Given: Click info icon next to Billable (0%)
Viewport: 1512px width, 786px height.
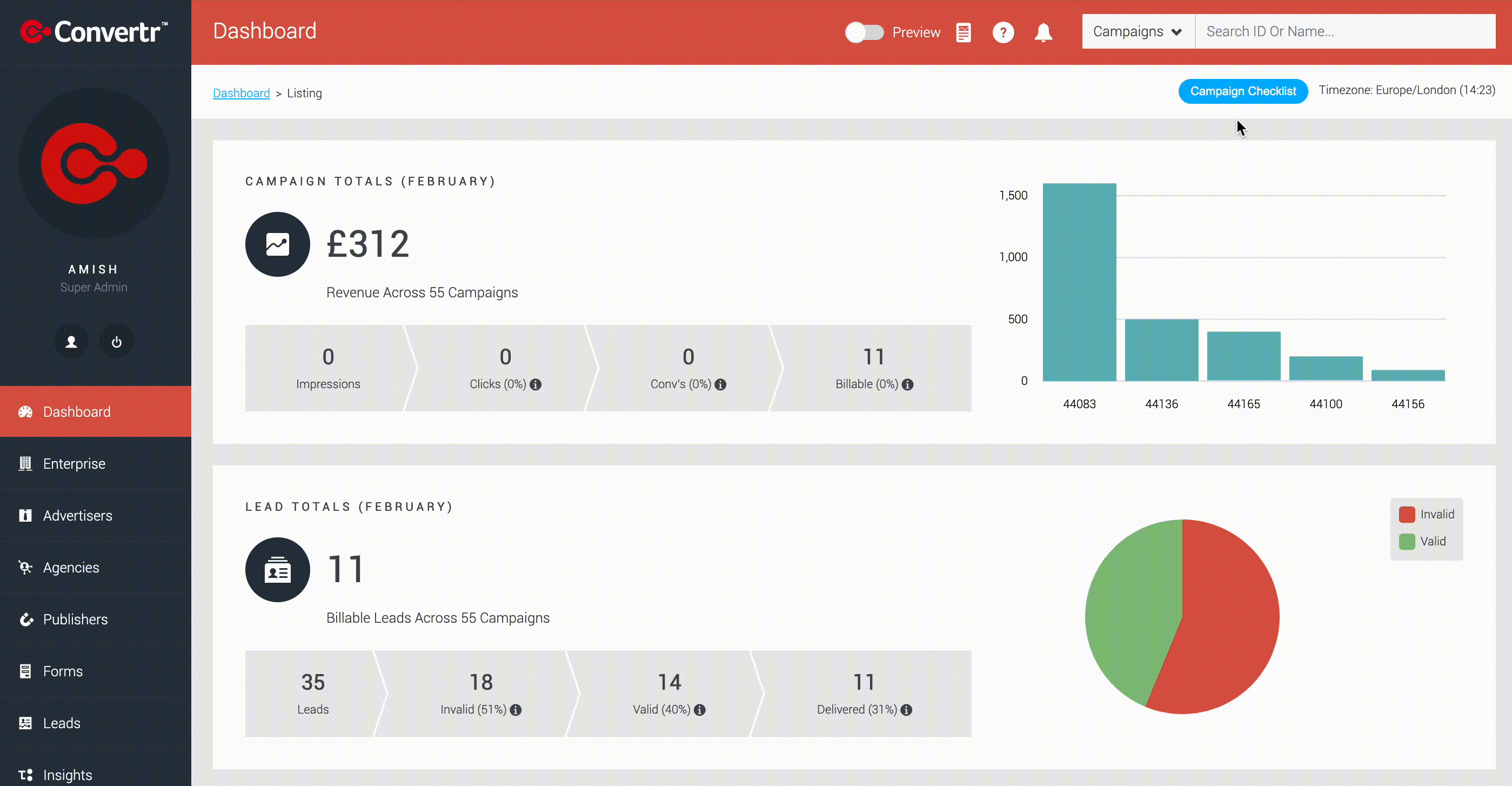Looking at the screenshot, I should (907, 384).
